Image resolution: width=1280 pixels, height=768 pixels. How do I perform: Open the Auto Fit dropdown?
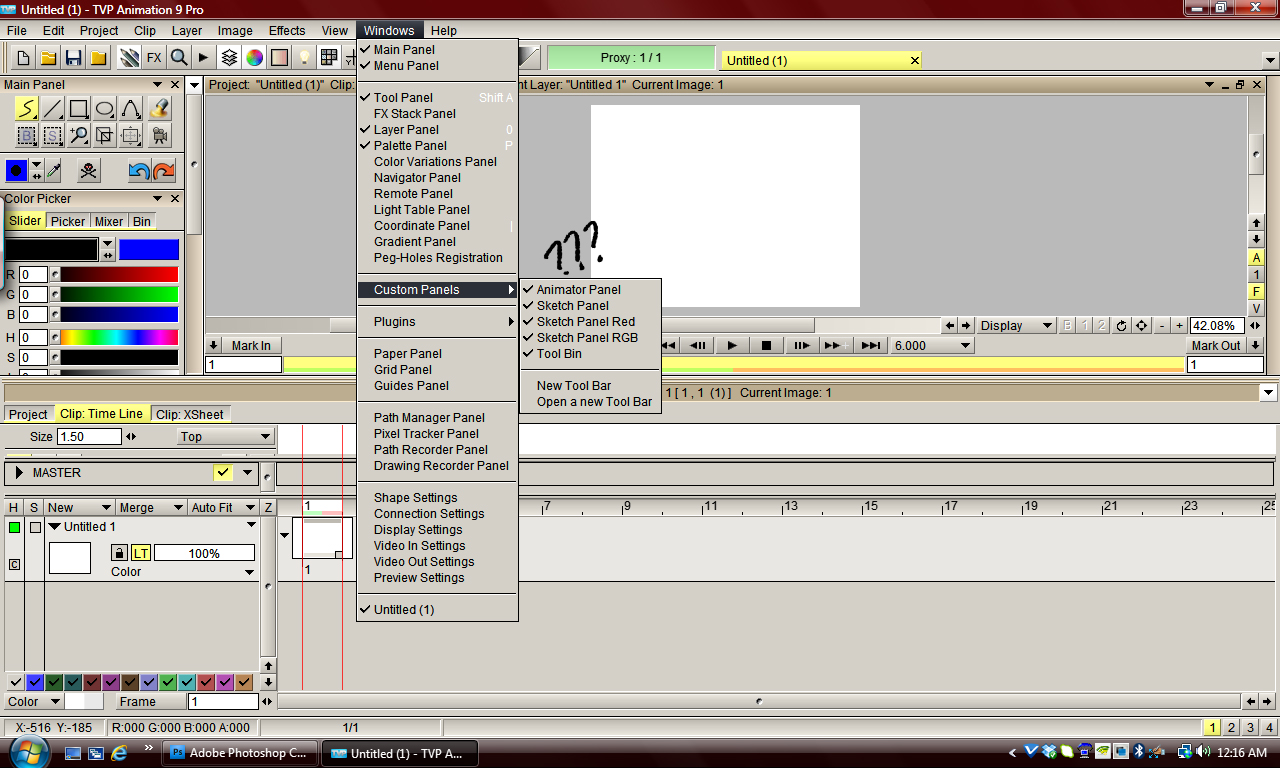coord(223,508)
